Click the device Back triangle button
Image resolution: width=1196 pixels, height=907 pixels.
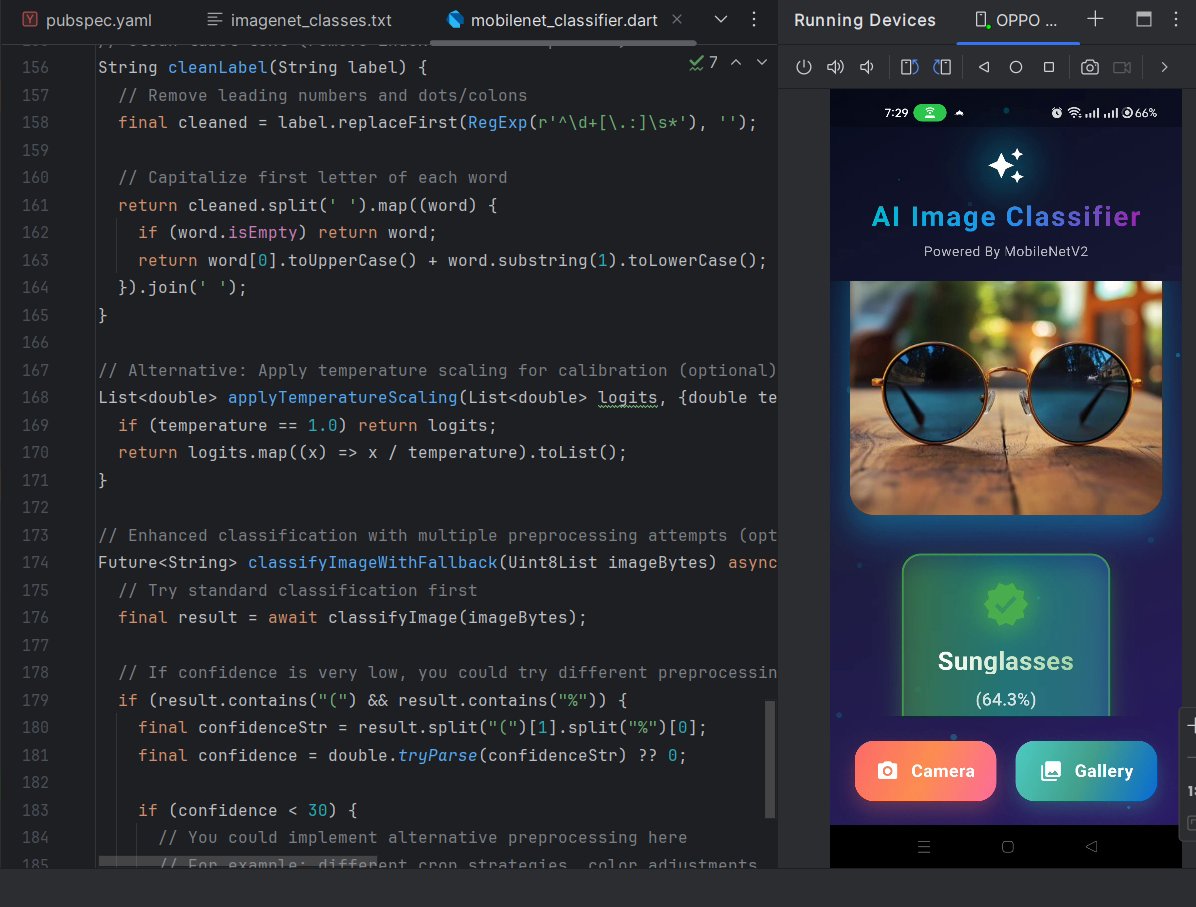click(x=984, y=67)
